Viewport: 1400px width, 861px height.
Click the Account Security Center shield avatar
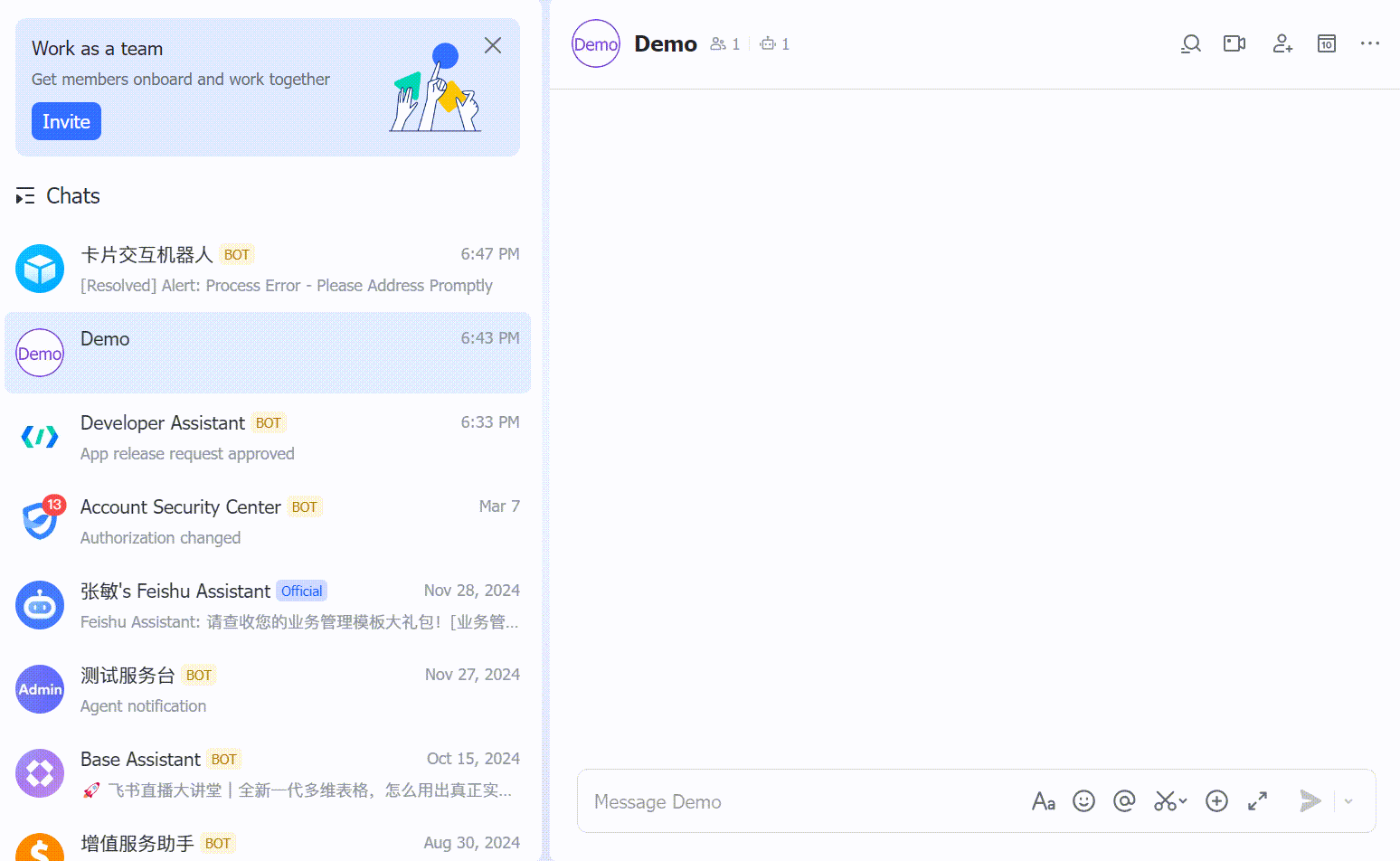(x=40, y=521)
